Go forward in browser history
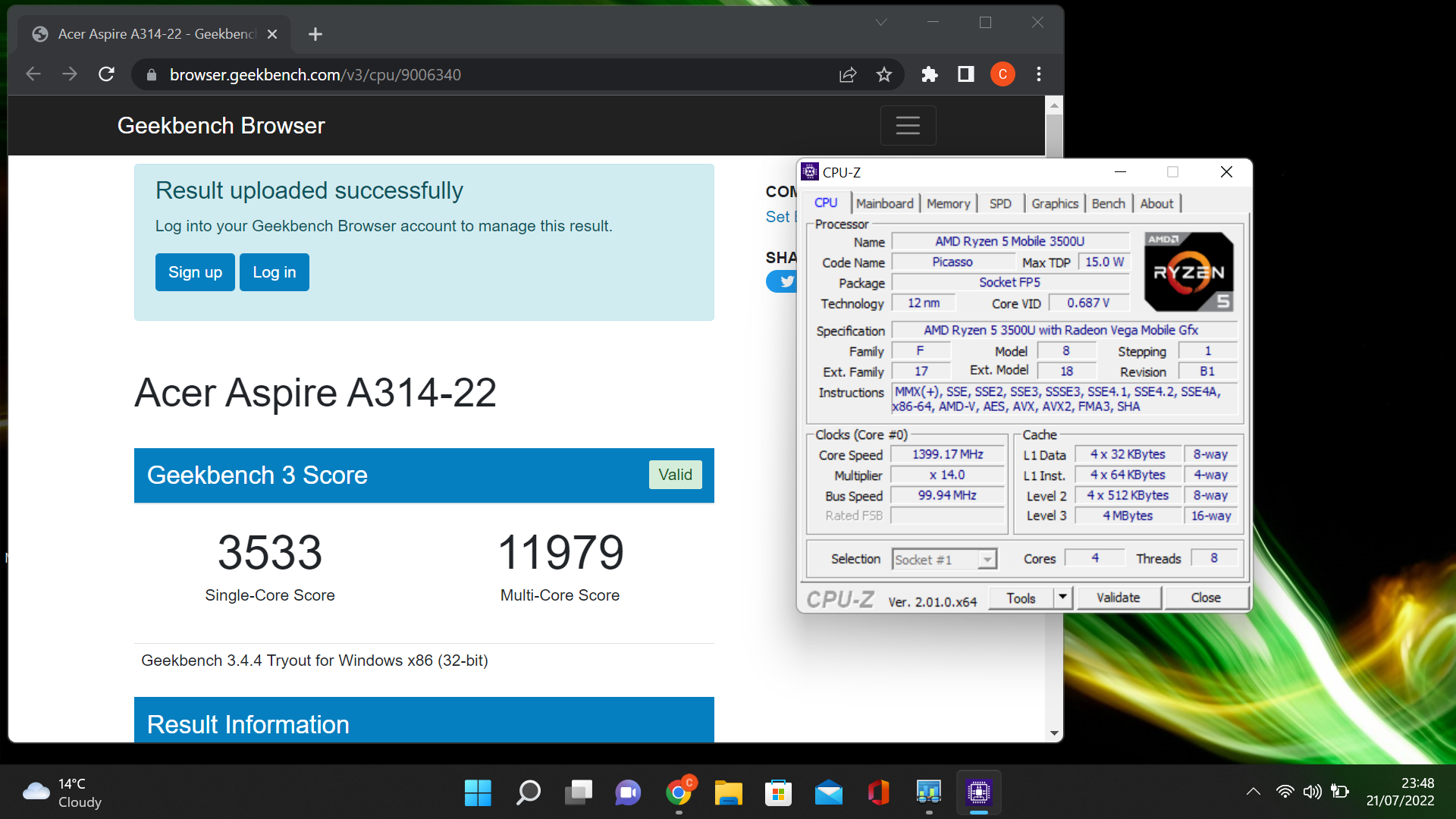1456x819 pixels. click(x=70, y=74)
